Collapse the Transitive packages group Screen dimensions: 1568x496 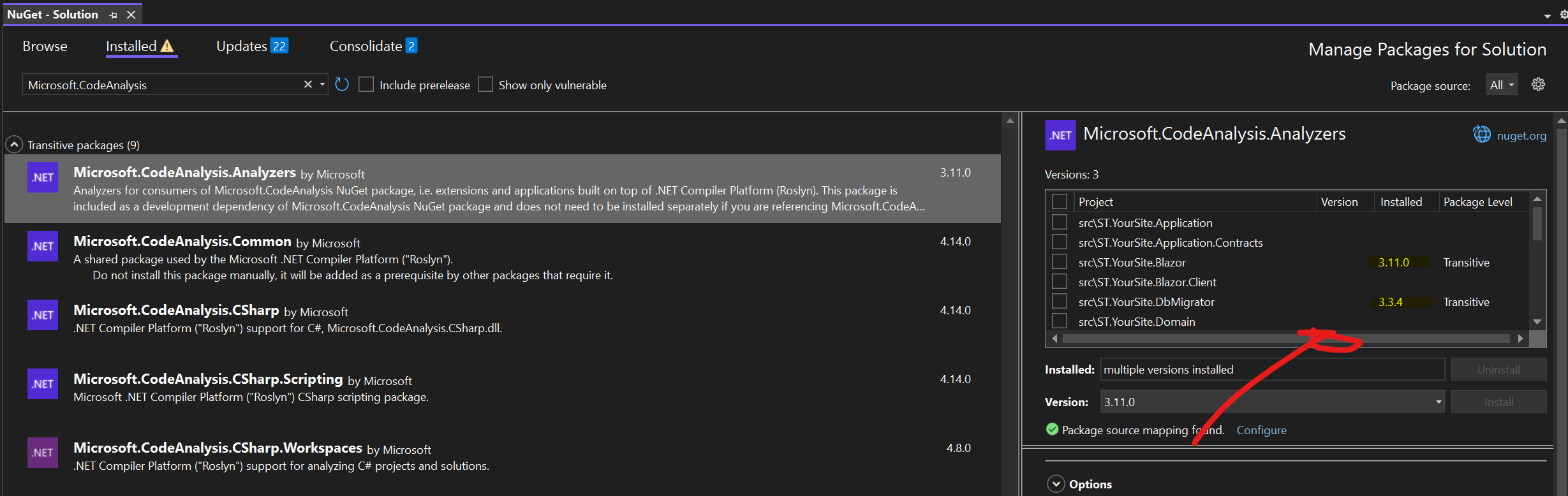coord(14,145)
